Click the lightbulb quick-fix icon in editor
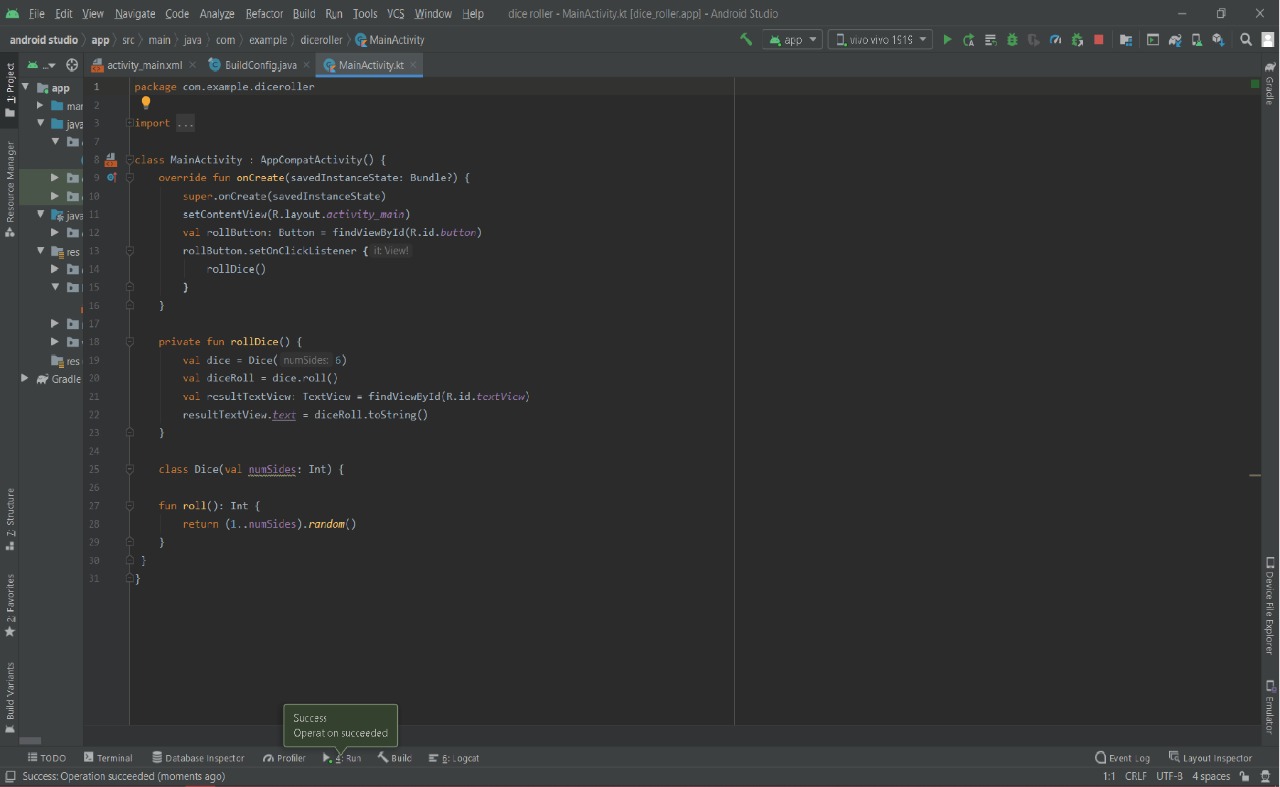This screenshot has height=787, width=1280. click(x=146, y=103)
